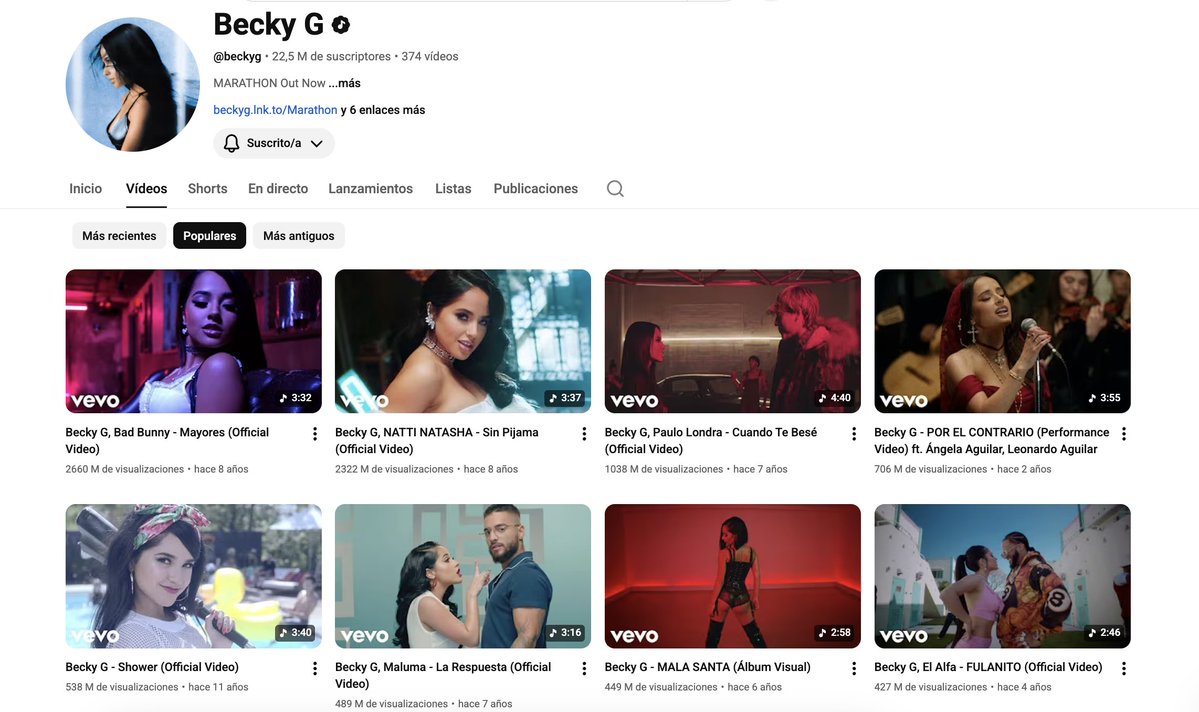Open POR EL CONTRARIO Performance Video title

[x=992, y=441]
